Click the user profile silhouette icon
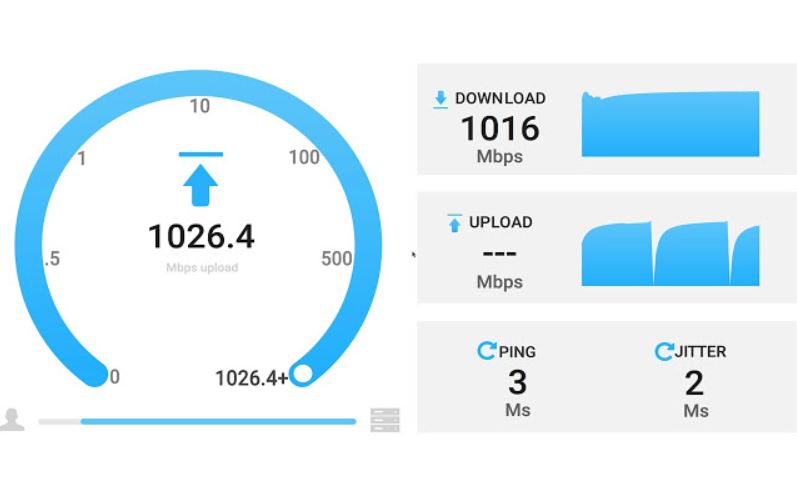Screen dimensions: 797x492 [x=12, y=420]
